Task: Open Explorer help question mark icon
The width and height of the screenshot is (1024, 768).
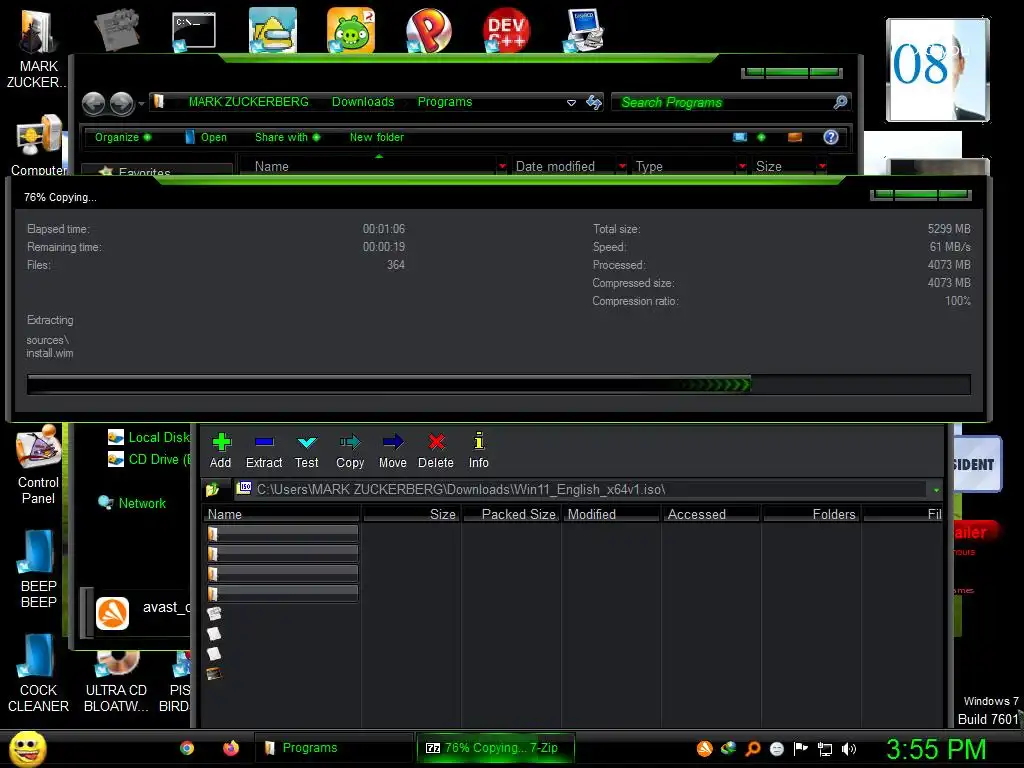Action: point(831,137)
